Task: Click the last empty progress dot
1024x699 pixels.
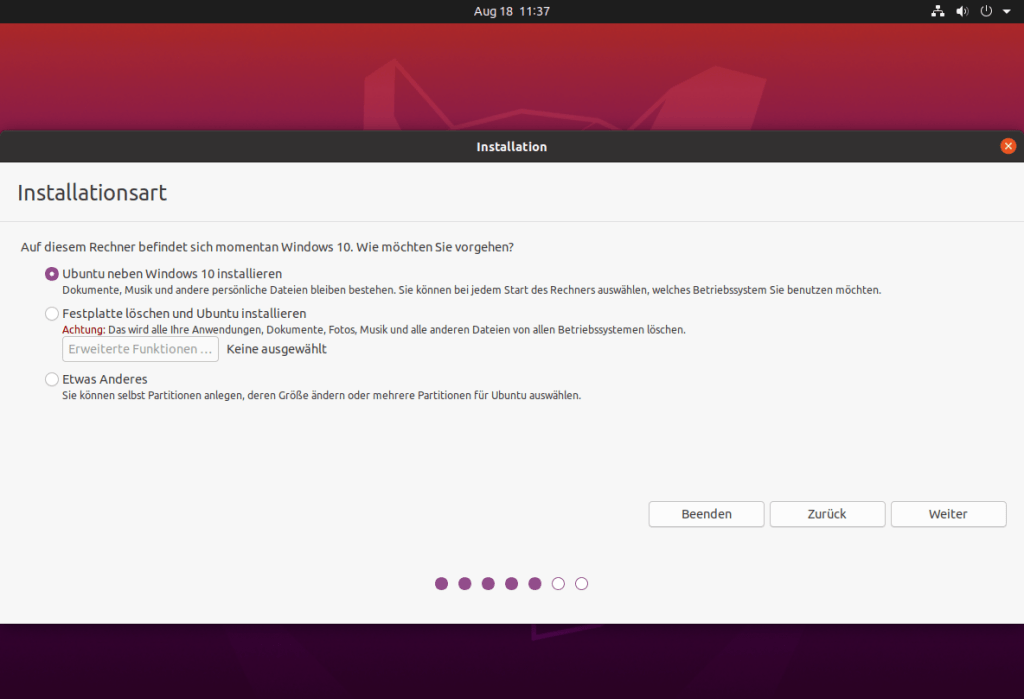Action: [582, 584]
